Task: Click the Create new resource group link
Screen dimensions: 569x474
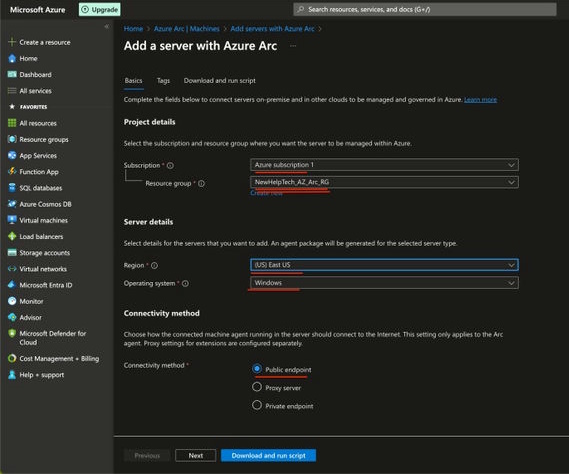Action: coord(267,193)
